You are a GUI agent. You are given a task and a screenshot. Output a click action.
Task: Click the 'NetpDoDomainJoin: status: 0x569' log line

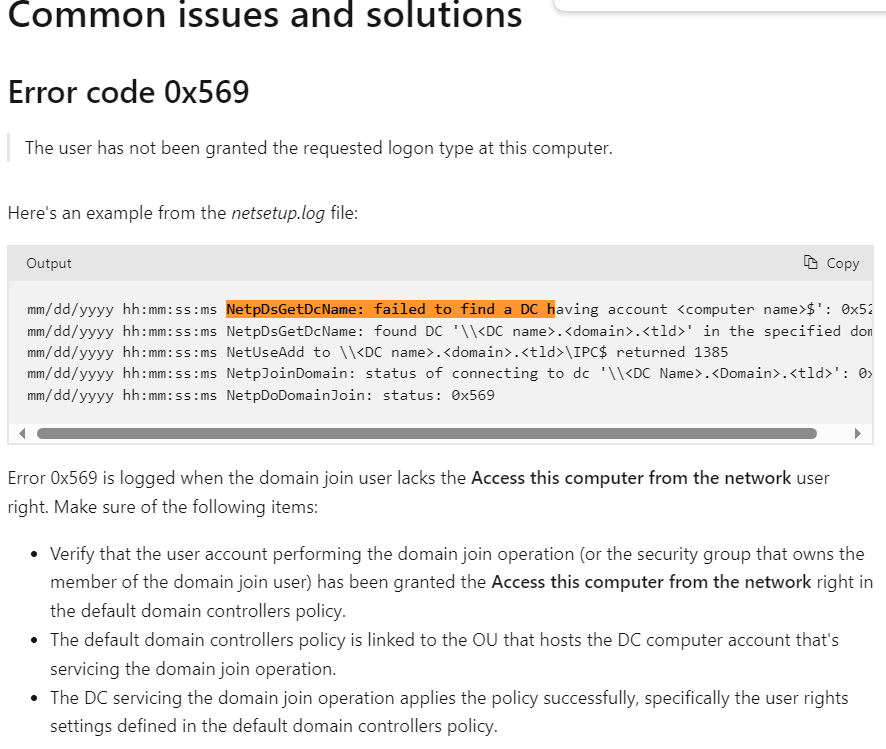(260, 395)
